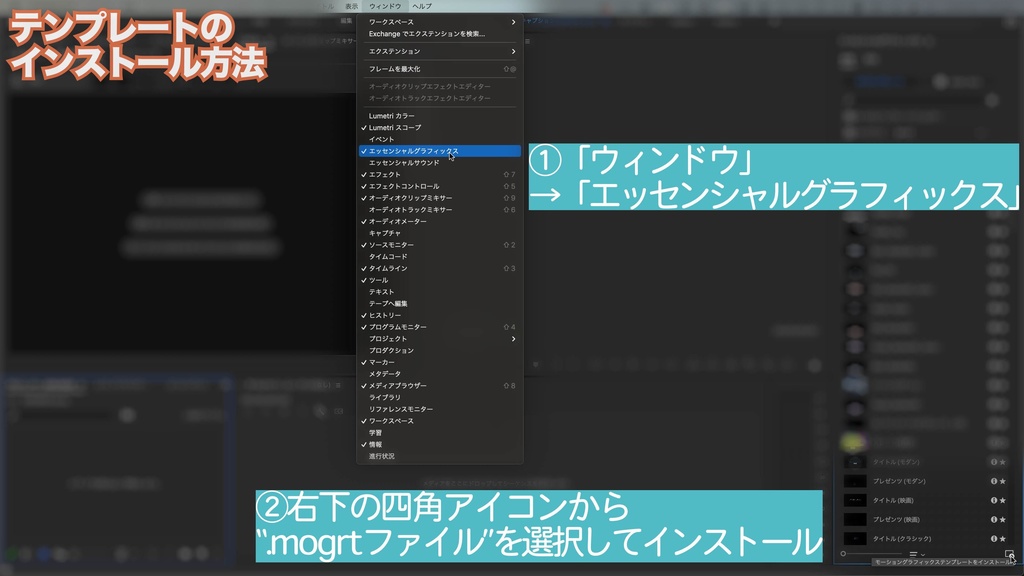Click the install Motion Graphics template icon
The width and height of the screenshot is (1024, 576).
tap(1010, 555)
